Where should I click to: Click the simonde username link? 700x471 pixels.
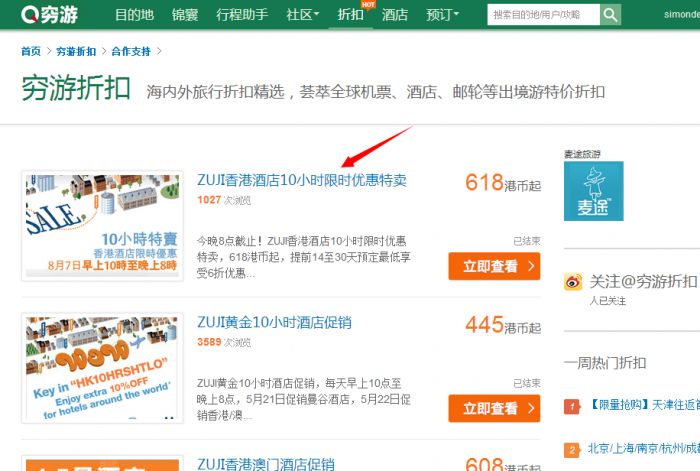coord(682,14)
